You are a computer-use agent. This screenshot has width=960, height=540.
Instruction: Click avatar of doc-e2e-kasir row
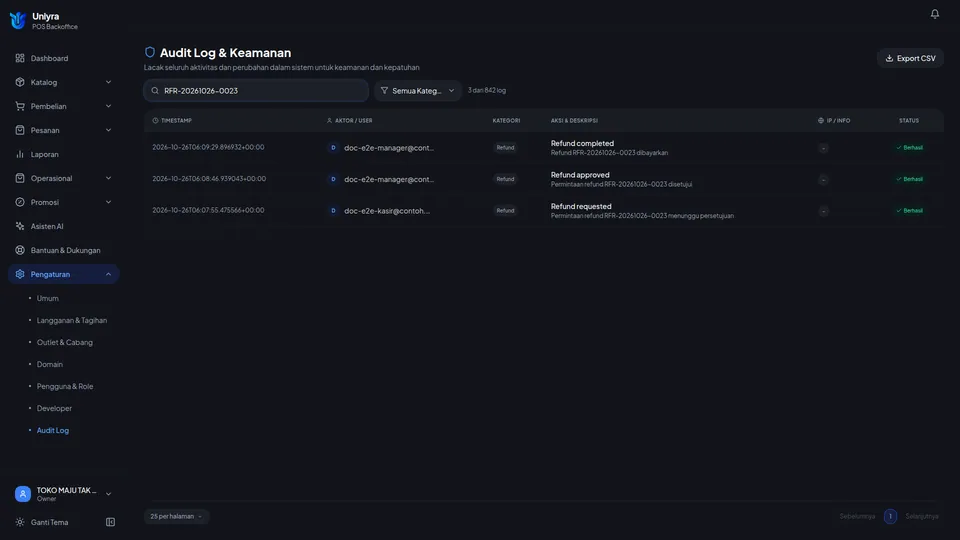tap(333, 211)
